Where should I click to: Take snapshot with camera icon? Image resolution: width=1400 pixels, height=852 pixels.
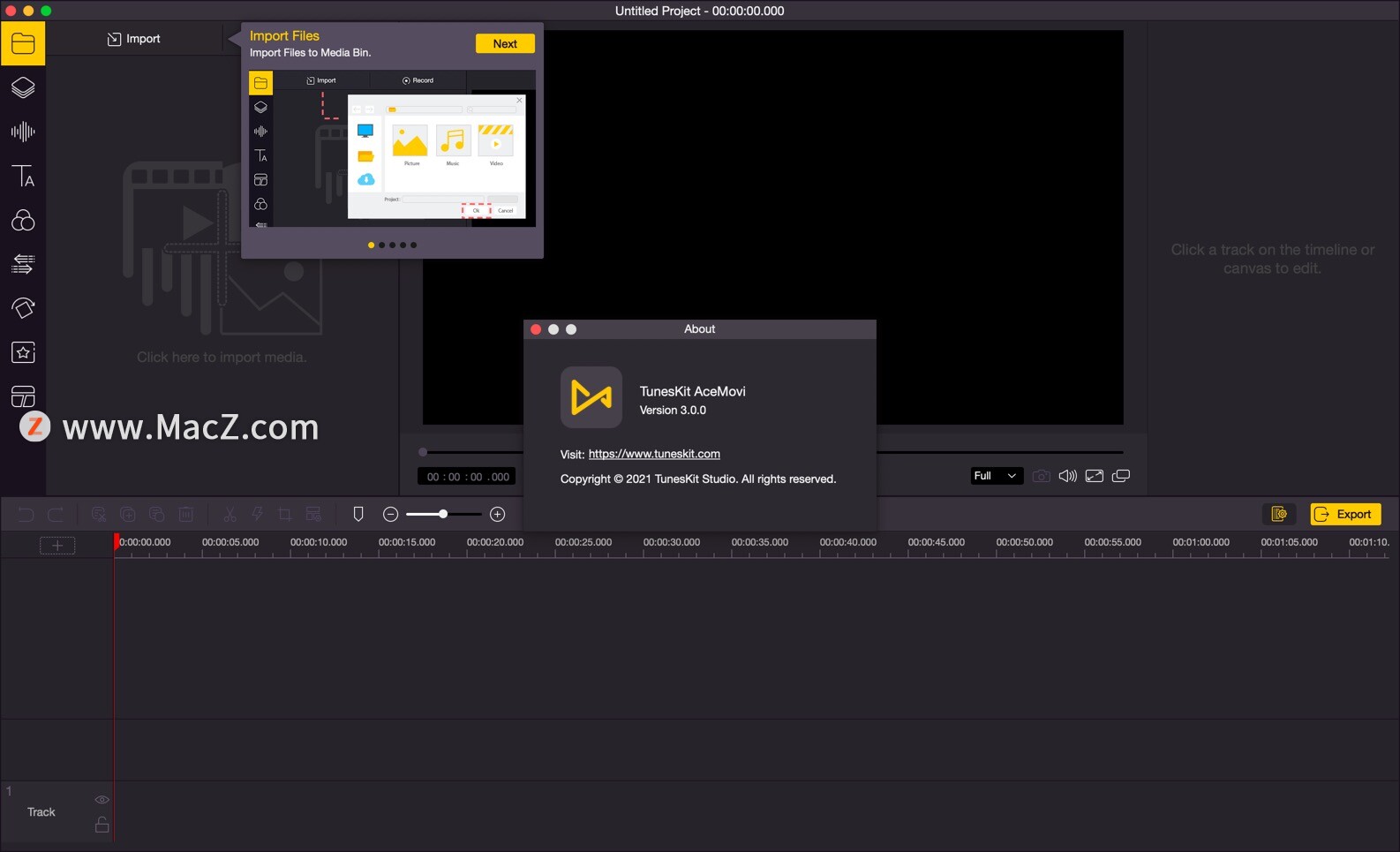click(1042, 476)
